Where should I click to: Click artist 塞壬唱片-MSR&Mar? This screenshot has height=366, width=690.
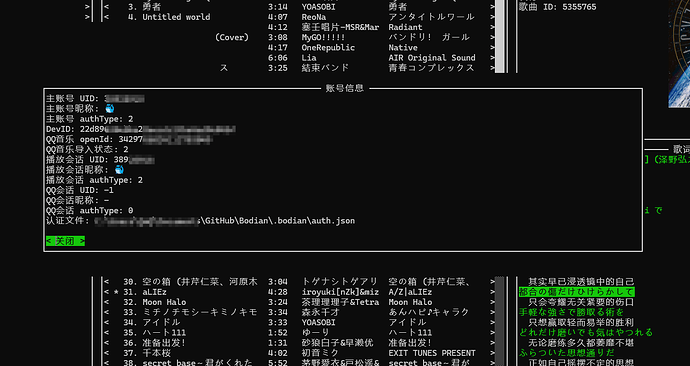coord(340,27)
